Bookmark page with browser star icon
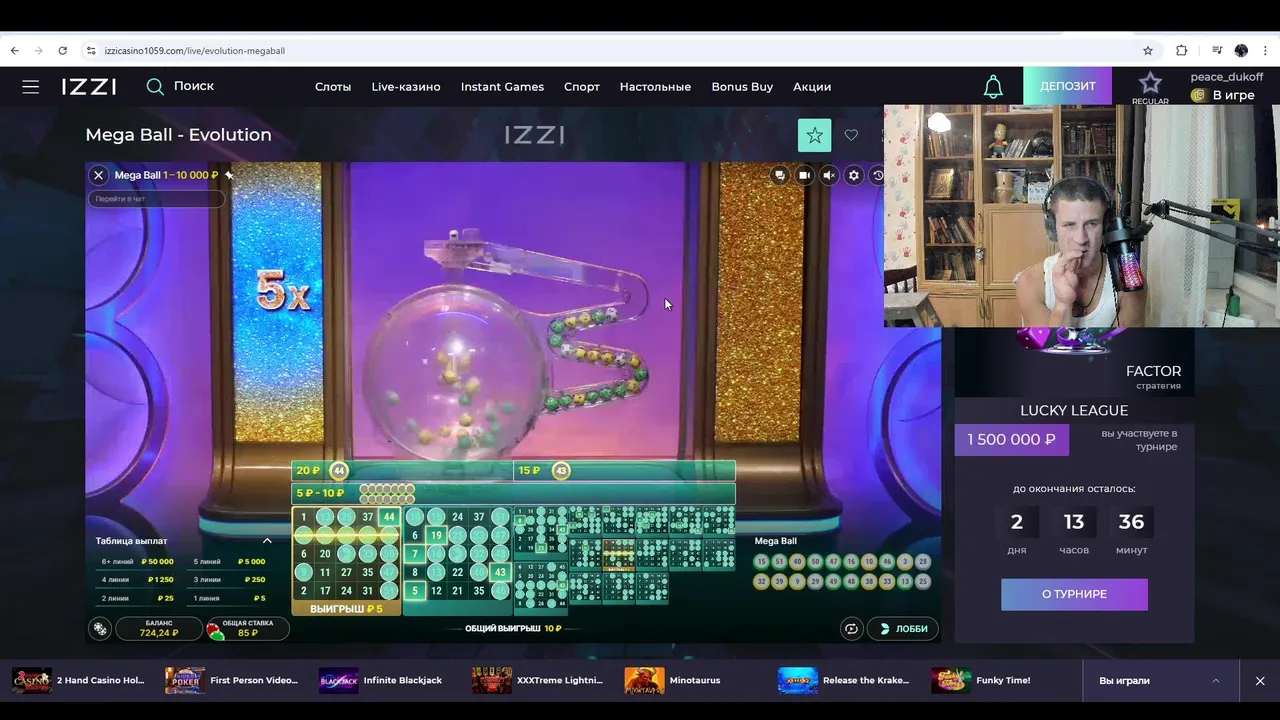Viewport: 1280px width, 720px height. pyautogui.click(x=1148, y=50)
